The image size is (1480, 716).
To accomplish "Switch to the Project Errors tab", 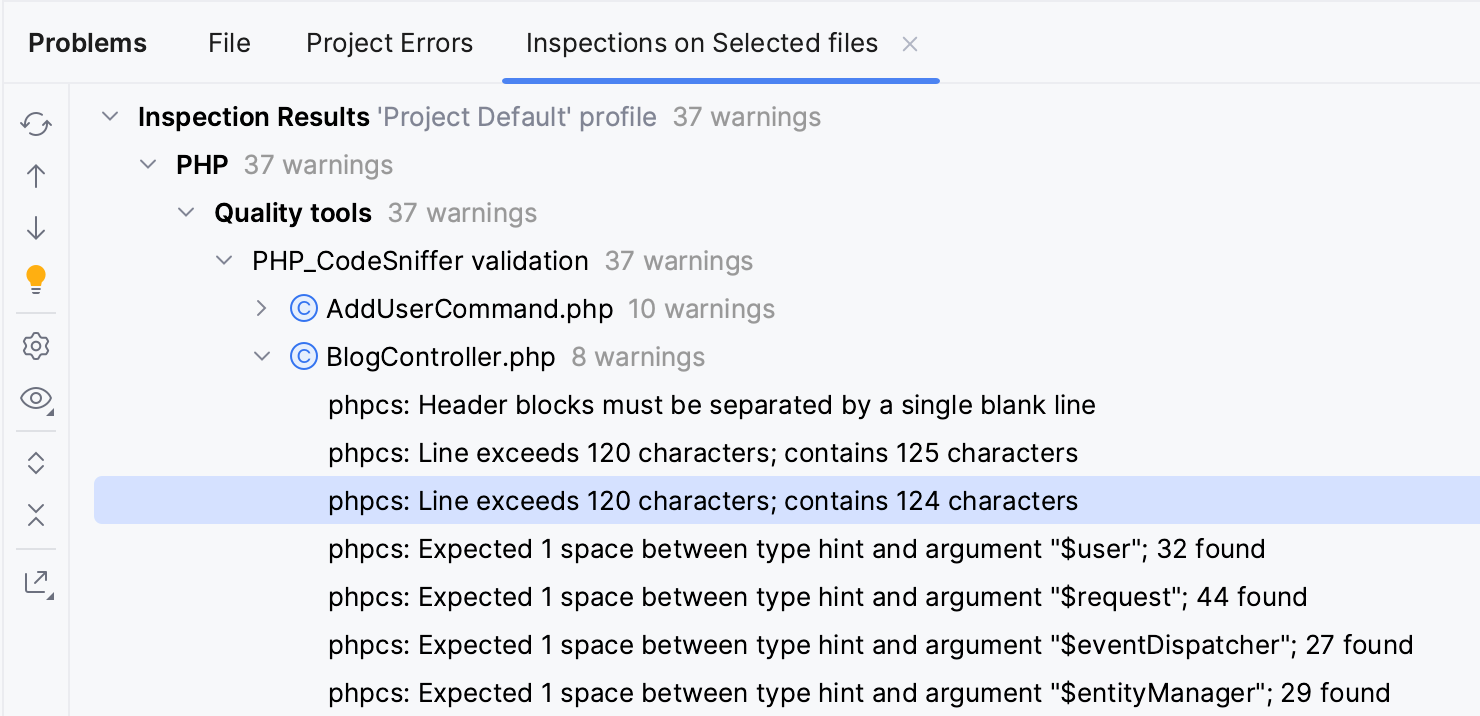I will click(x=389, y=43).
